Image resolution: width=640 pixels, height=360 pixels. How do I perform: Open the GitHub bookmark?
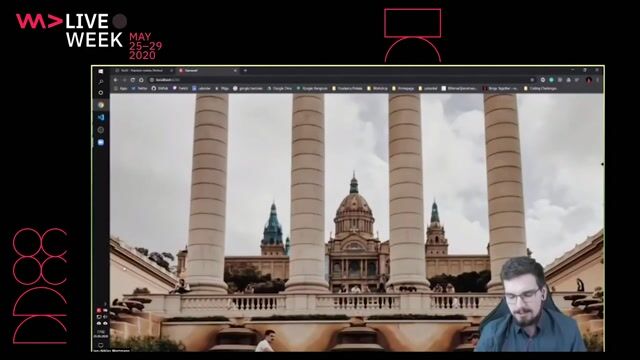[x=160, y=88]
